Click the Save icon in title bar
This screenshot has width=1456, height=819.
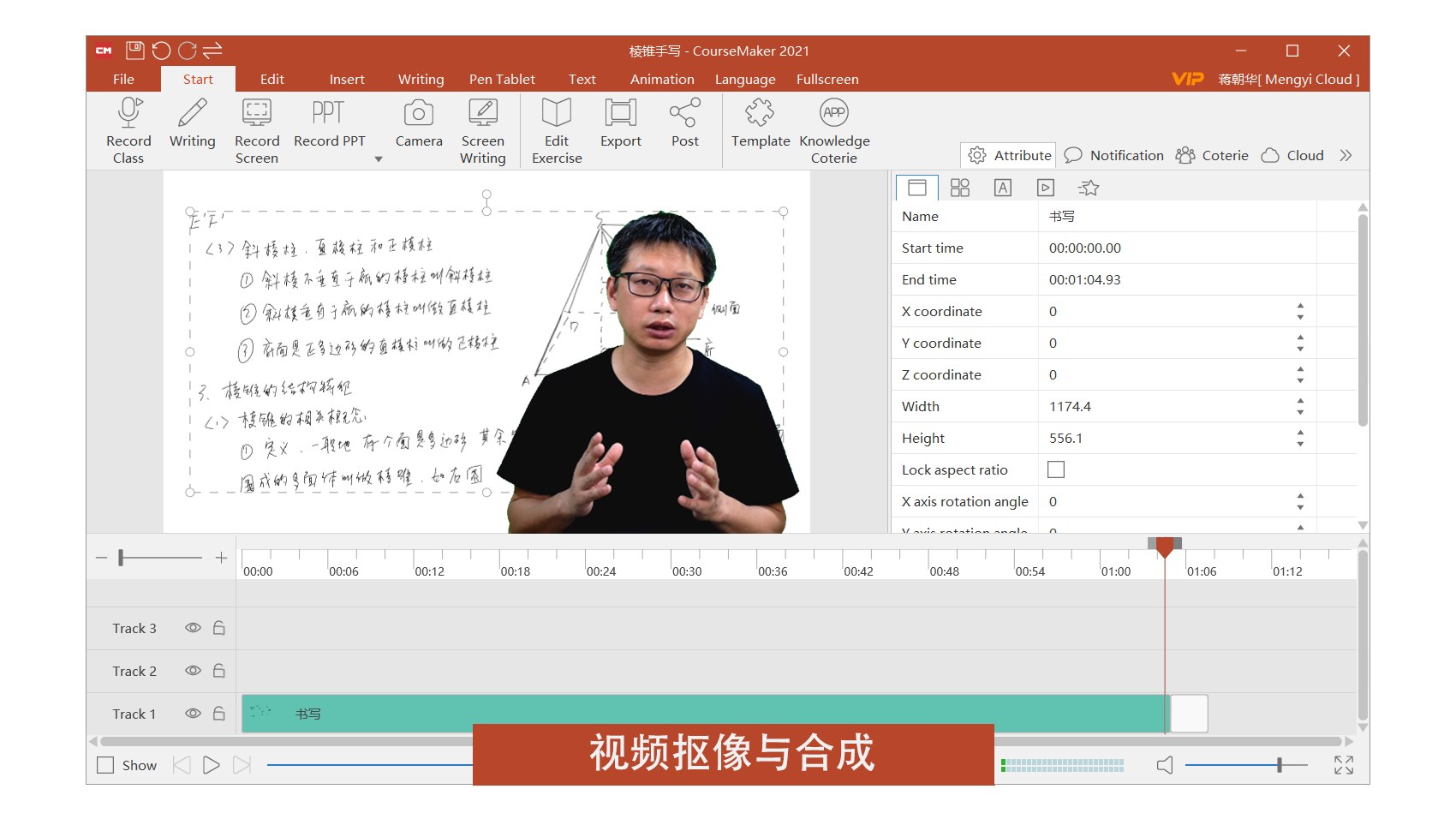click(x=135, y=51)
